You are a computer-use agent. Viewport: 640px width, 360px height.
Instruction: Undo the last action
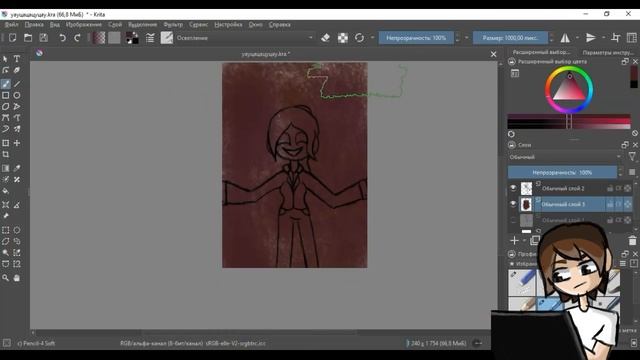coord(62,38)
